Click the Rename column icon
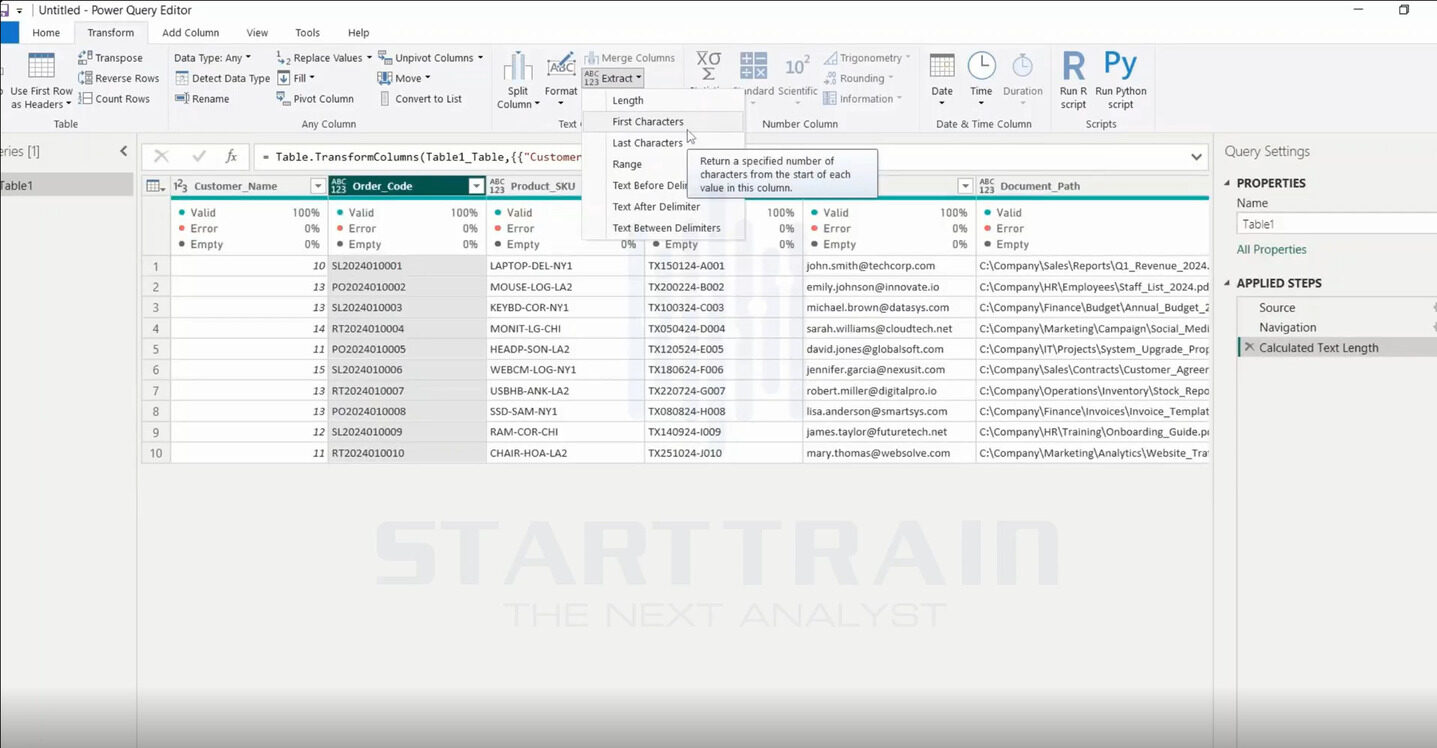The height and width of the screenshot is (748, 1437). [182, 99]
